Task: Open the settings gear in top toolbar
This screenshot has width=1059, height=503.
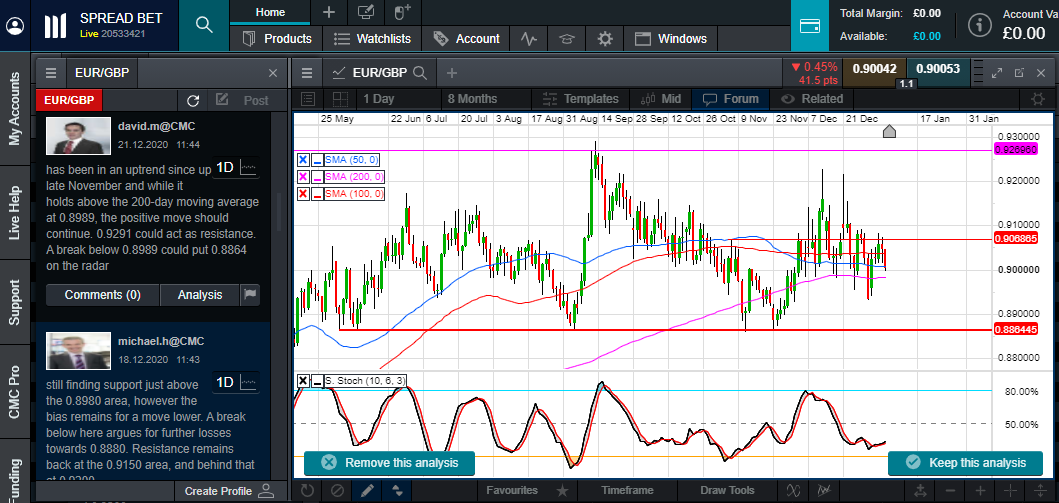Action: coord(604,39)
